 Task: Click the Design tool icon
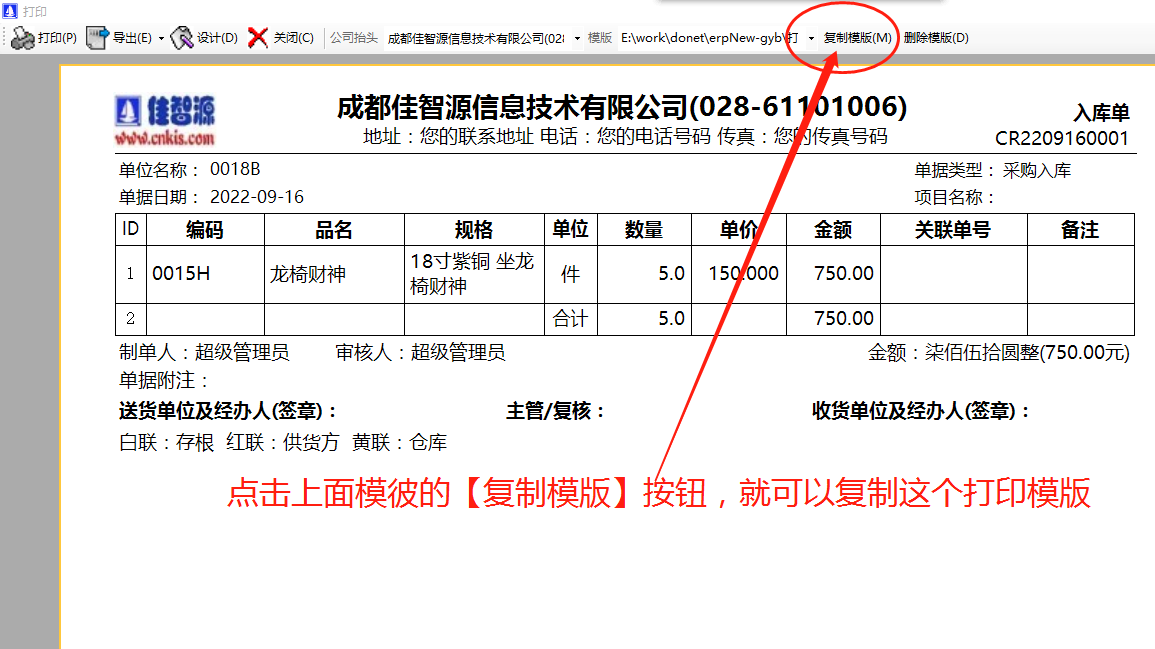pos(181,38)
